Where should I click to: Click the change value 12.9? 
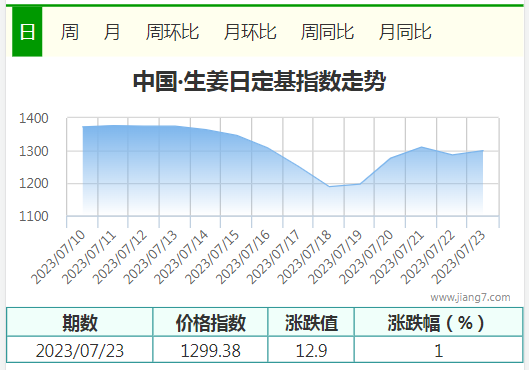[311, 350]
